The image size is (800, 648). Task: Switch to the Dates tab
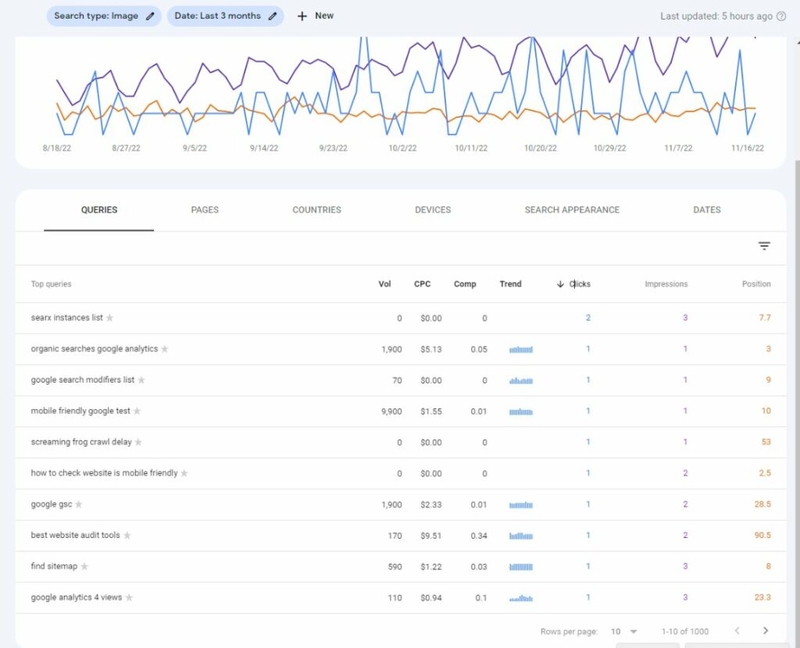click(707, 210)
